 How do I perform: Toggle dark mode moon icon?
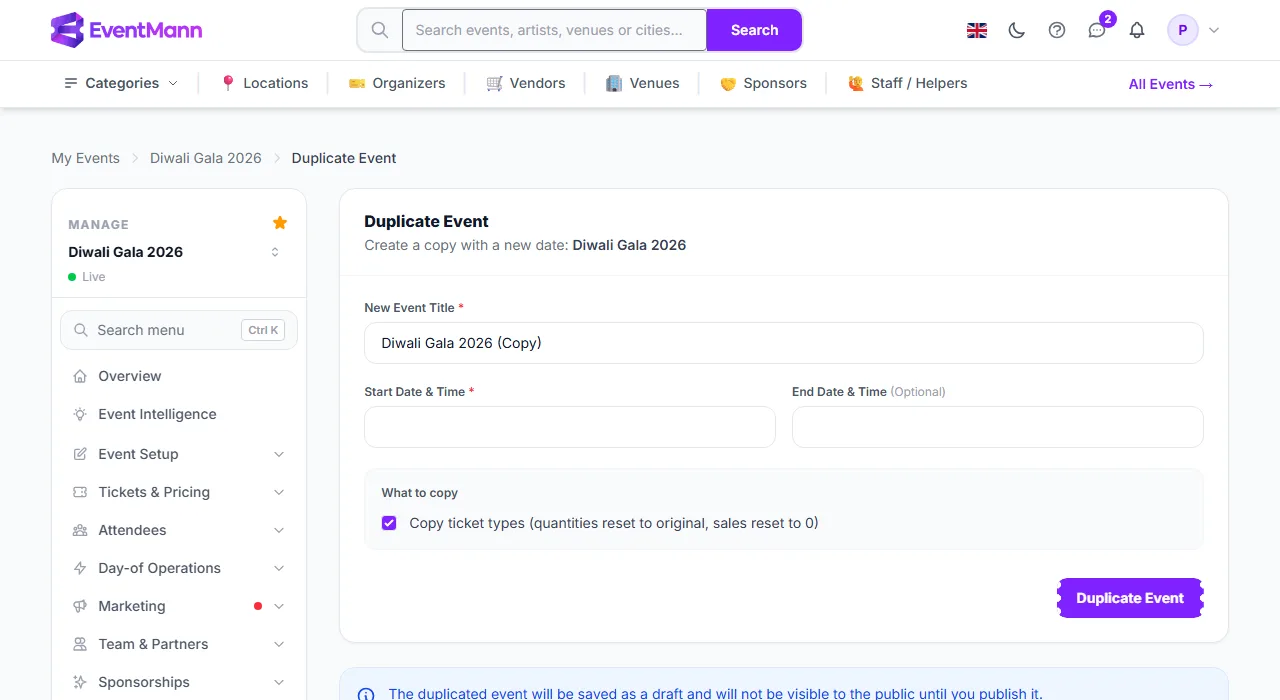(1017, 30)
